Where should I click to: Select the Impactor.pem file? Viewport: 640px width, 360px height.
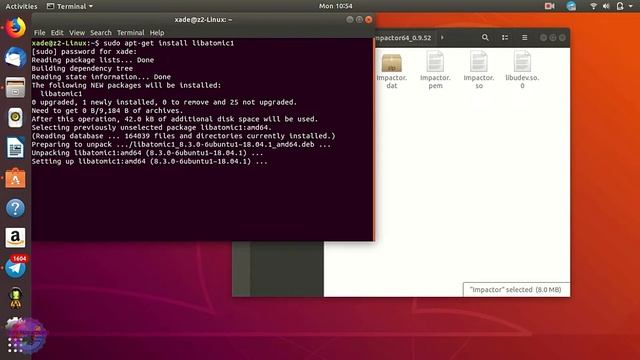click(x=435, y=70)
